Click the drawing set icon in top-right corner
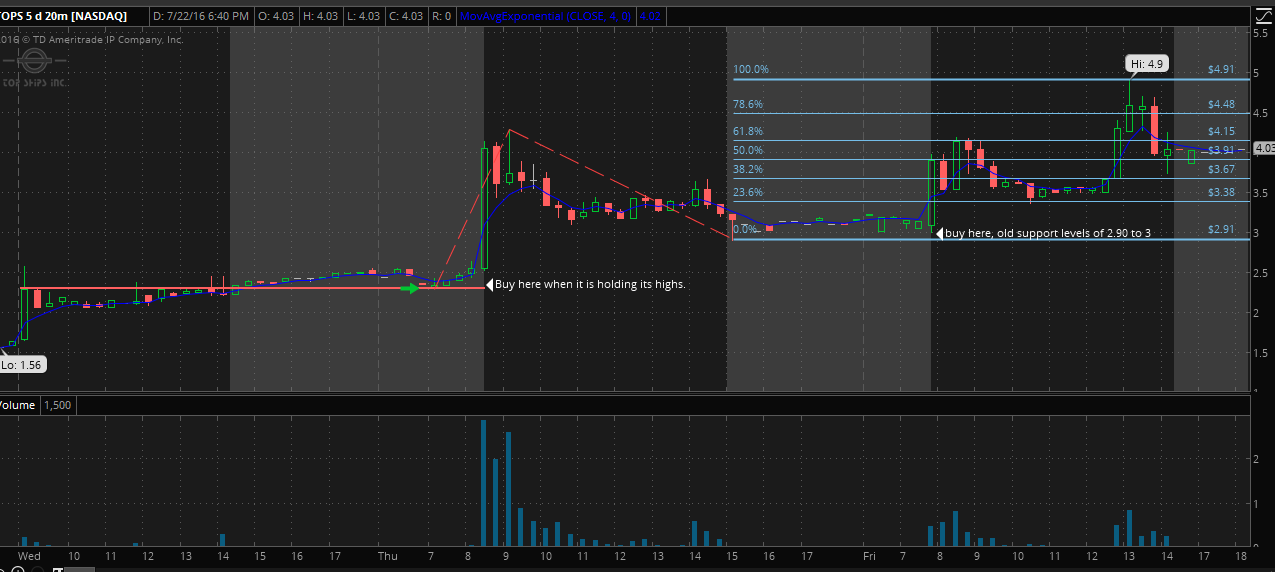The width and height of the screenshot is (1275, 572). (1264, 14)
